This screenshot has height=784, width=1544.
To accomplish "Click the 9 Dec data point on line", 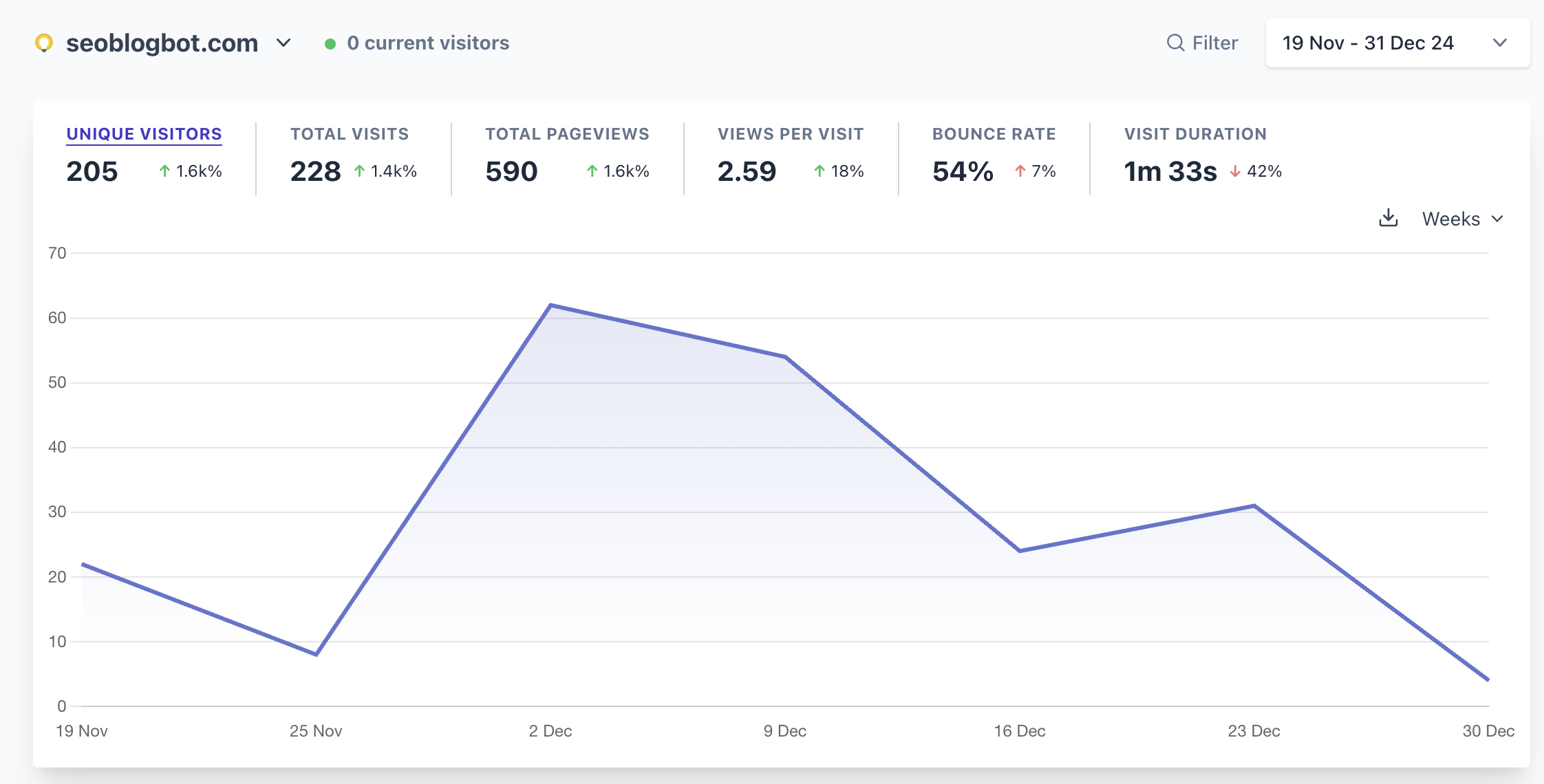I will point(785,356).
